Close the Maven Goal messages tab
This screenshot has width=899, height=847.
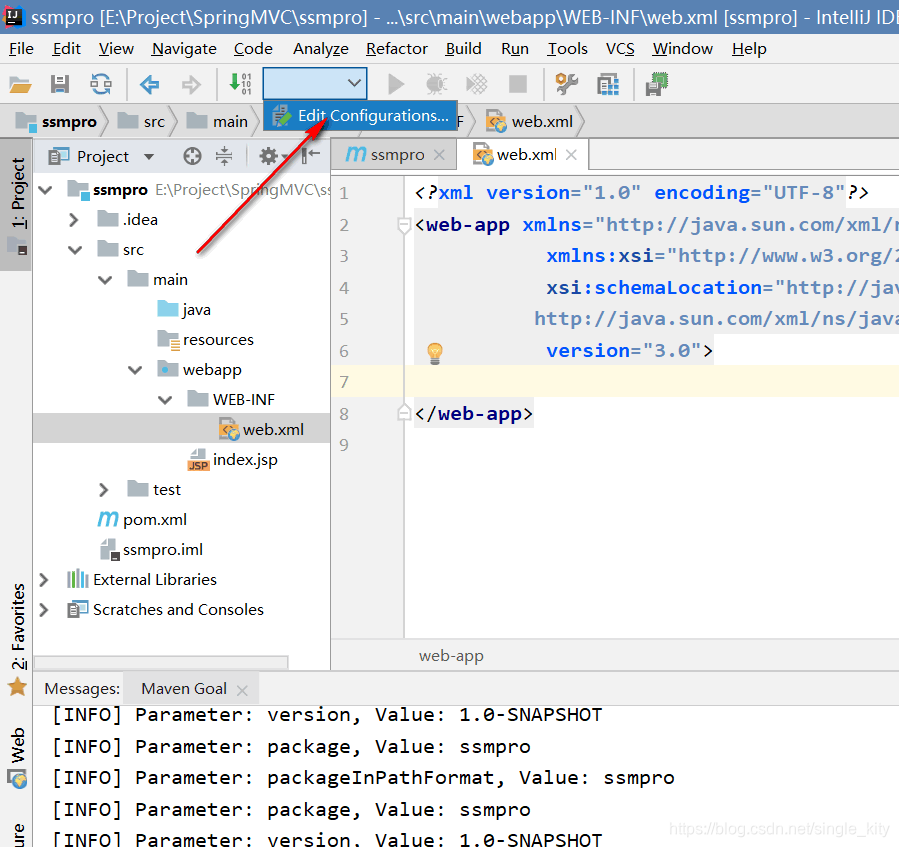click(x=242, y=690)
